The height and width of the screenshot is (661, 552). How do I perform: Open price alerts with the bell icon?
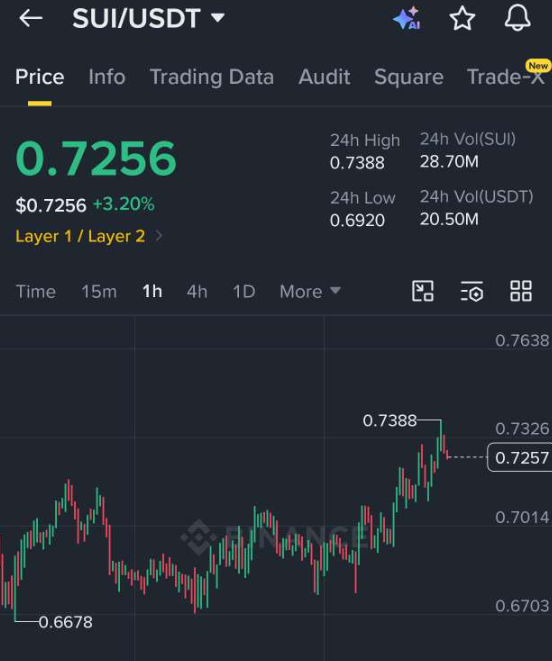tap(517, 18)
